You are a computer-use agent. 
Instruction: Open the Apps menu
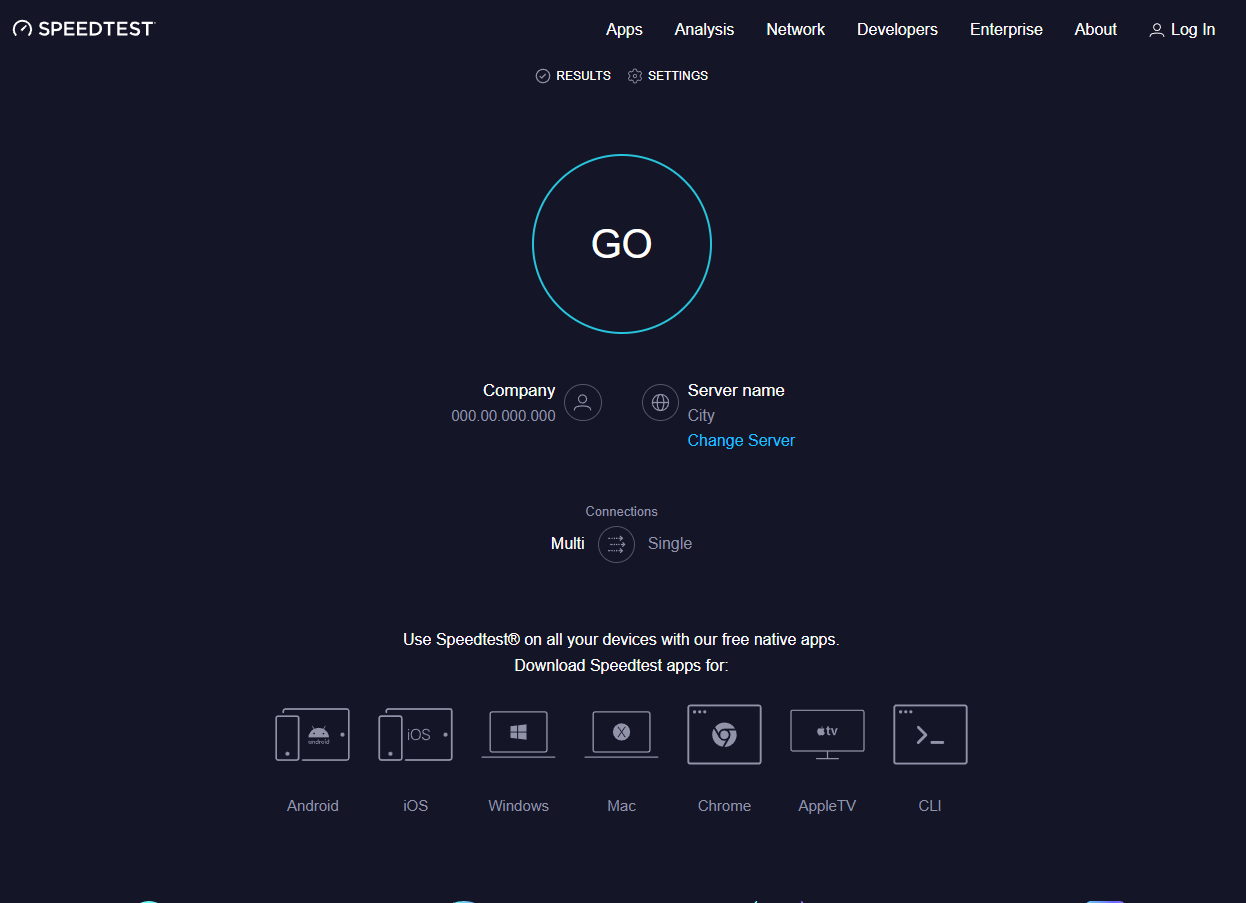coord(624,30)
